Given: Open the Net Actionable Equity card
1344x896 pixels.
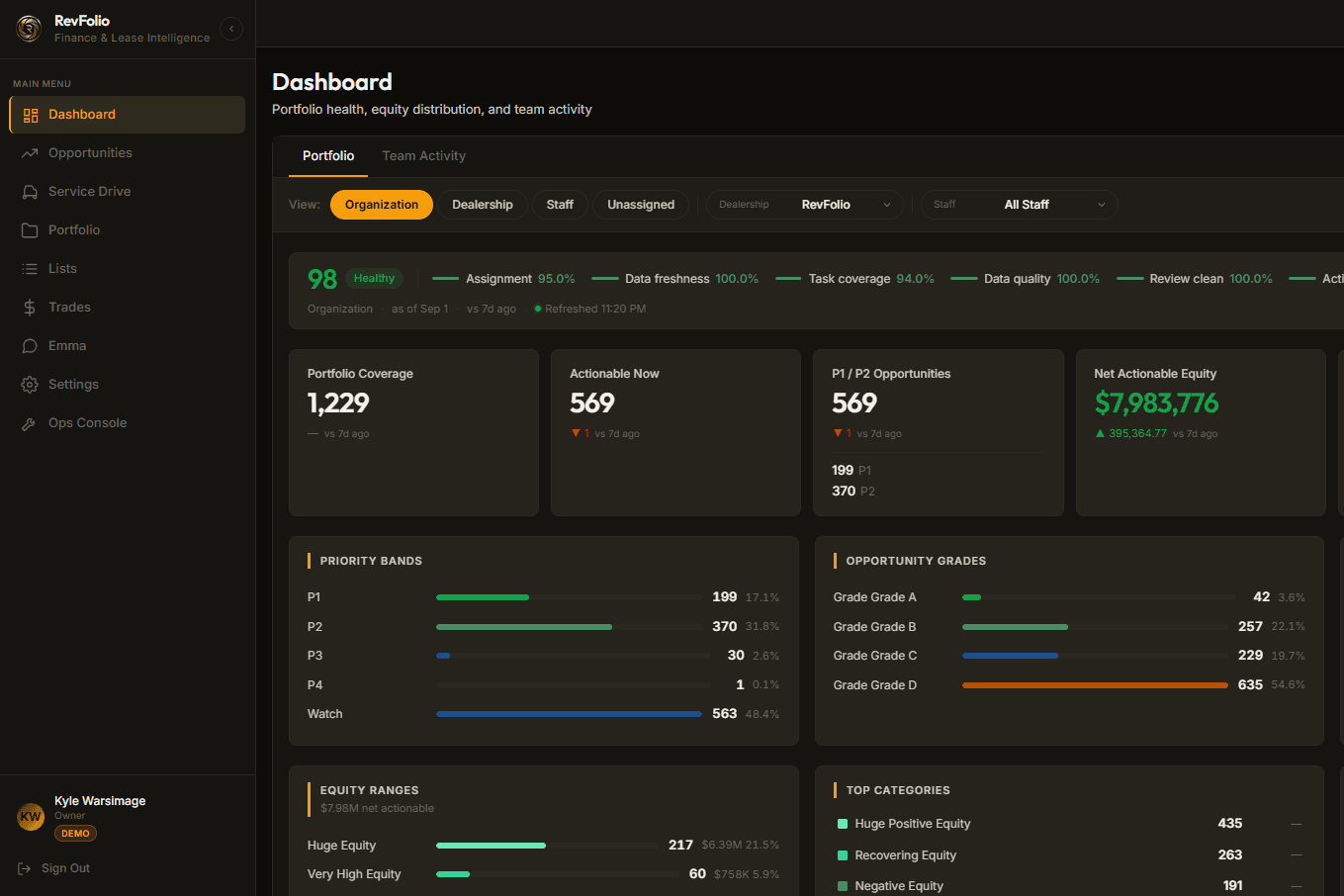Looking at the screenshot, I should pos(1201,432).
